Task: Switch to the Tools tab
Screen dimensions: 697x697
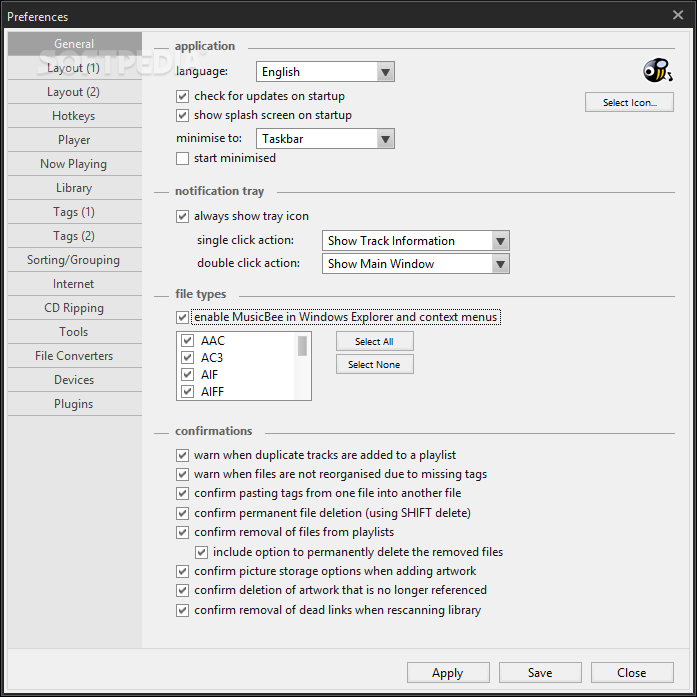Action: [x=75, y=332]
